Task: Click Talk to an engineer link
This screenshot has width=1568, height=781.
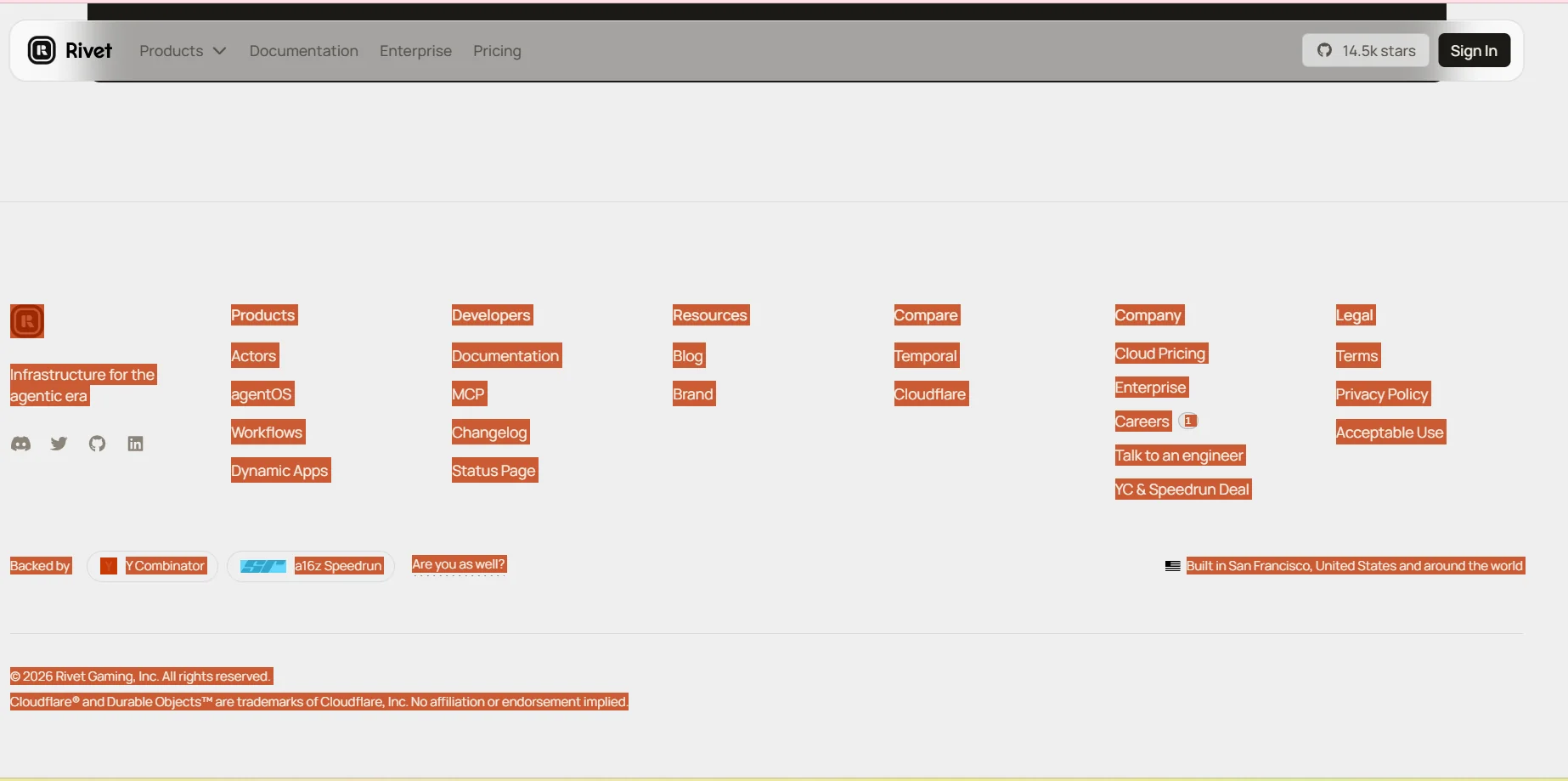Action: click(1180, 456)
